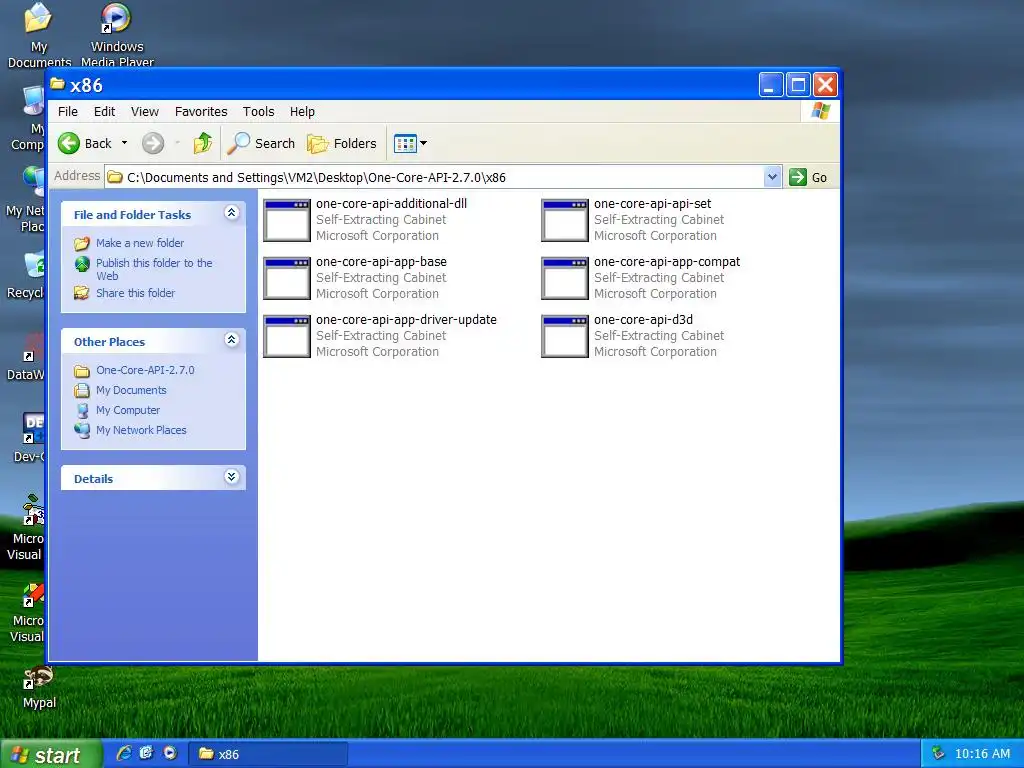Expand the Details panel
Viewport: 1024px width, 768px height.
[231, 476]
